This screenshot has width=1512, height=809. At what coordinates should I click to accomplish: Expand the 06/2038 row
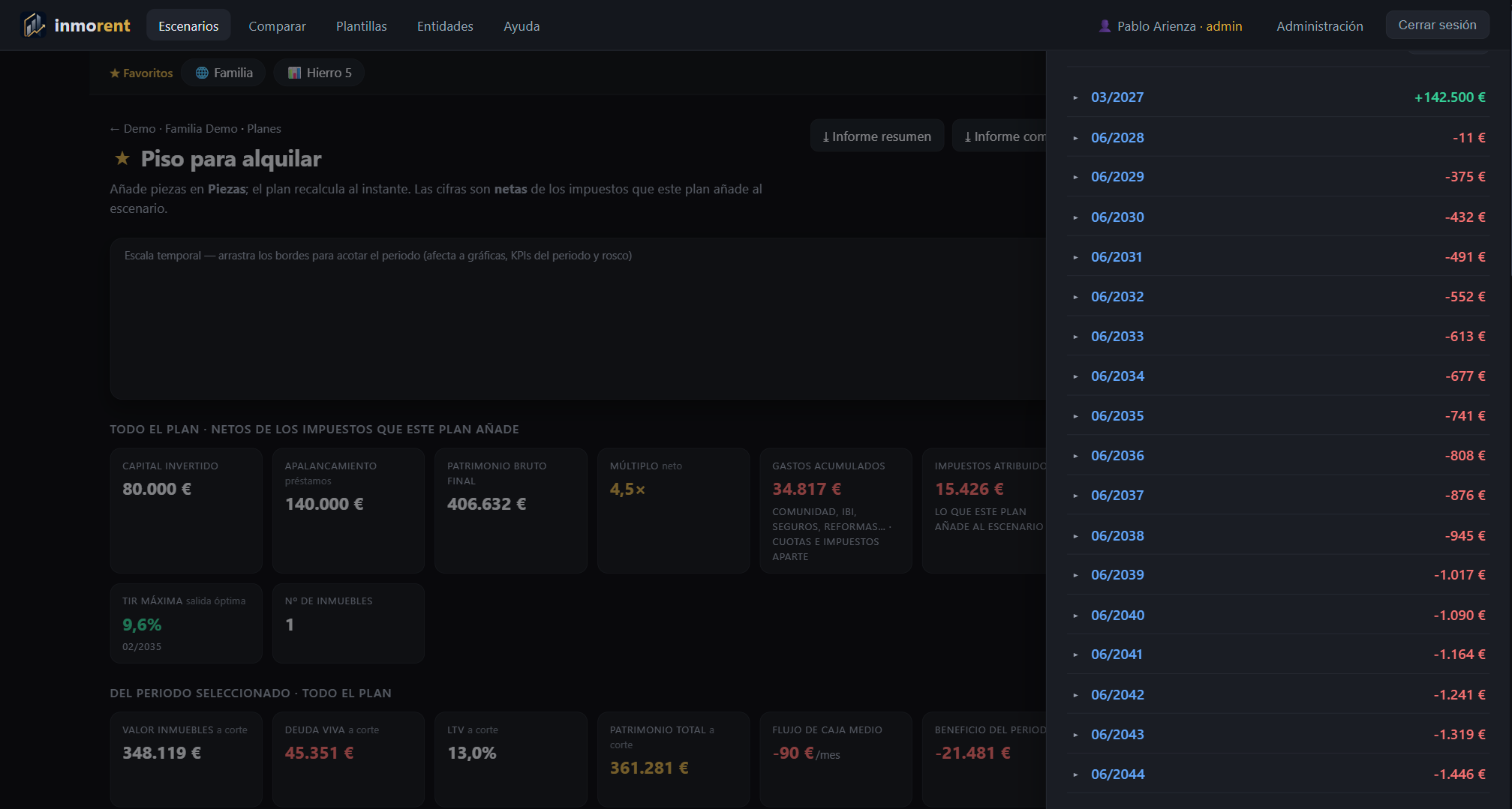click(1277, 535)
